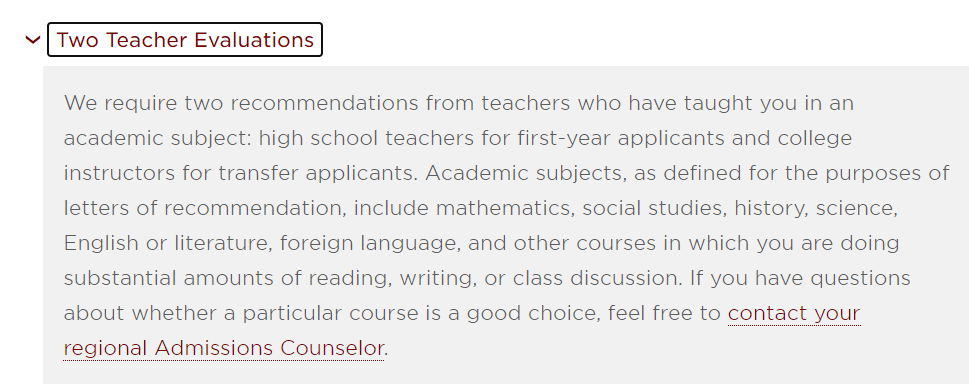
Task: Click the words 'transfer applicants' in the paragraph
Action: 317,173
